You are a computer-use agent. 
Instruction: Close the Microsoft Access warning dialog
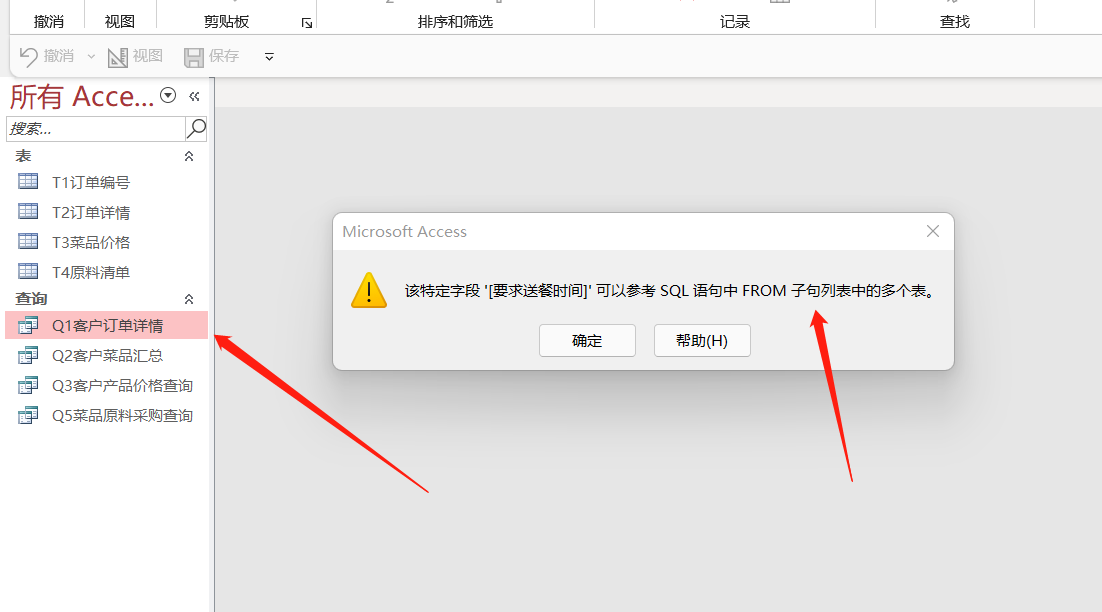[x=933, y=231]
